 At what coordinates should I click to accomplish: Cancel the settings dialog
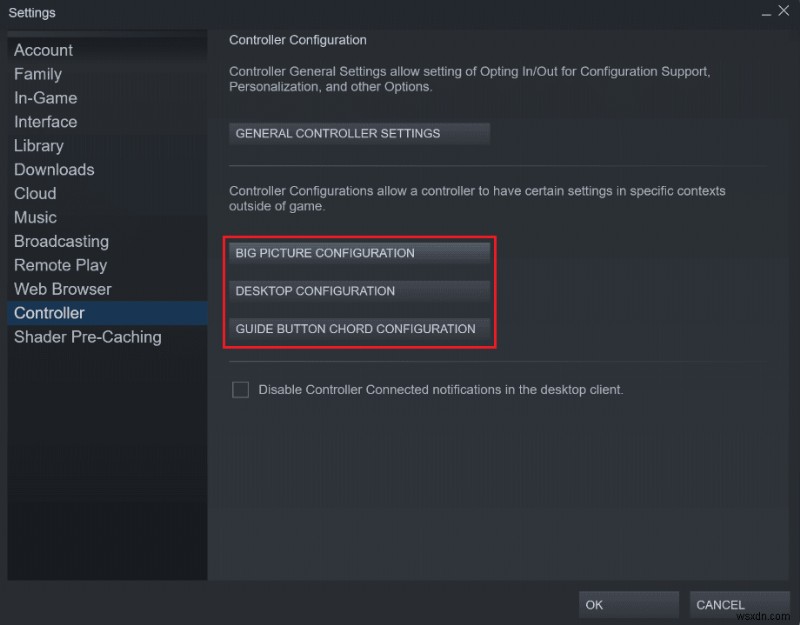tap(739, 605)
